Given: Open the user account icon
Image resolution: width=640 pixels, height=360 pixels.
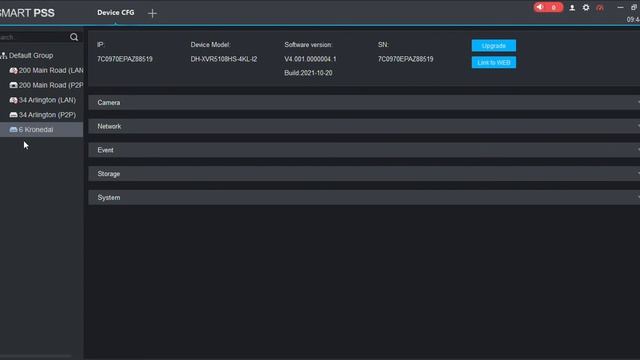Looking at the screenshot, I should click(572, 8).
